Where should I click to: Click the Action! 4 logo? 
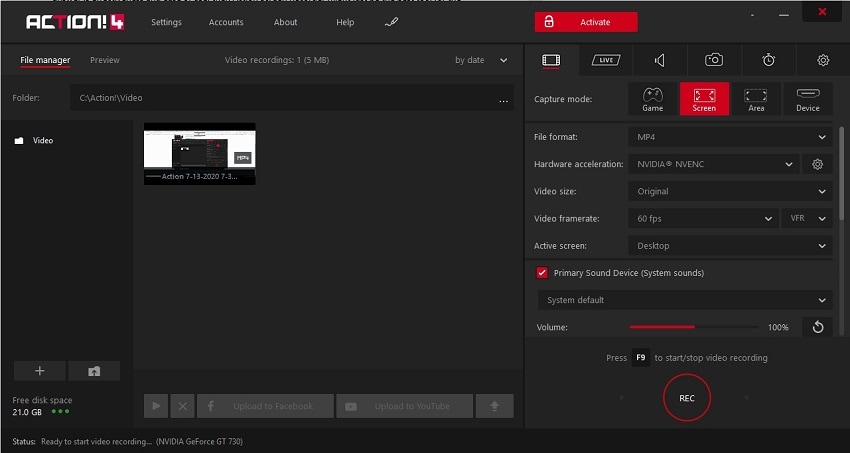coord(75,22)
